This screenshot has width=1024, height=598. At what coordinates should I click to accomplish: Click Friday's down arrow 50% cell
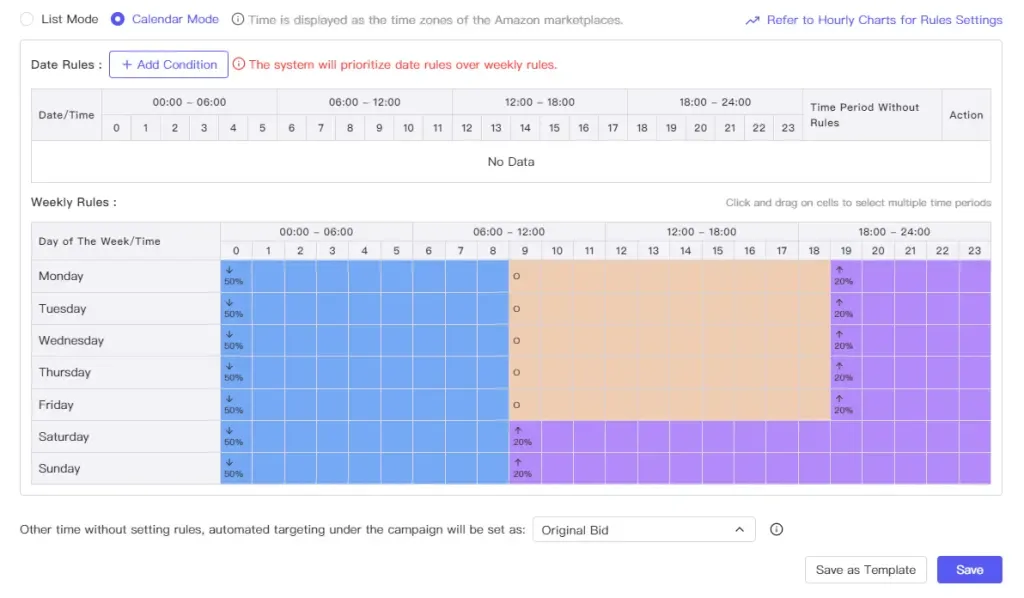(x=236, y=405)
